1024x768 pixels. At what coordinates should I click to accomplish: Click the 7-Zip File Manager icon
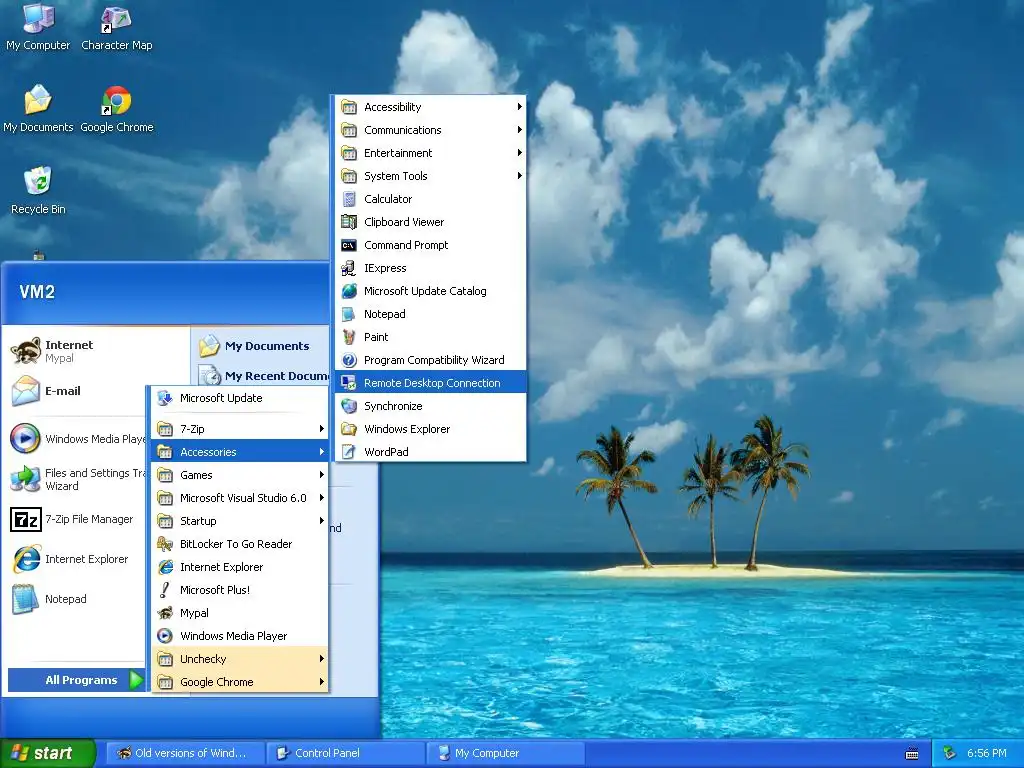(25, 520)
